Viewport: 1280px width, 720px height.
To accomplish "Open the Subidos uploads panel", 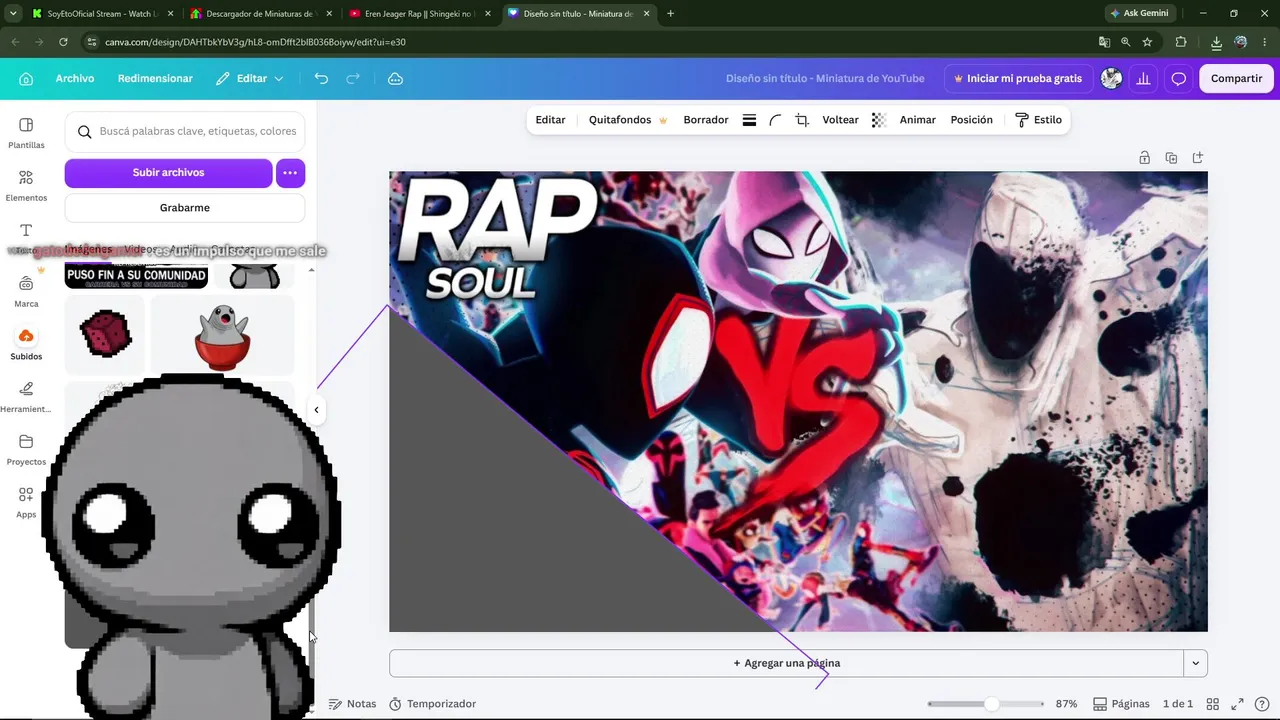I will 26,344.
